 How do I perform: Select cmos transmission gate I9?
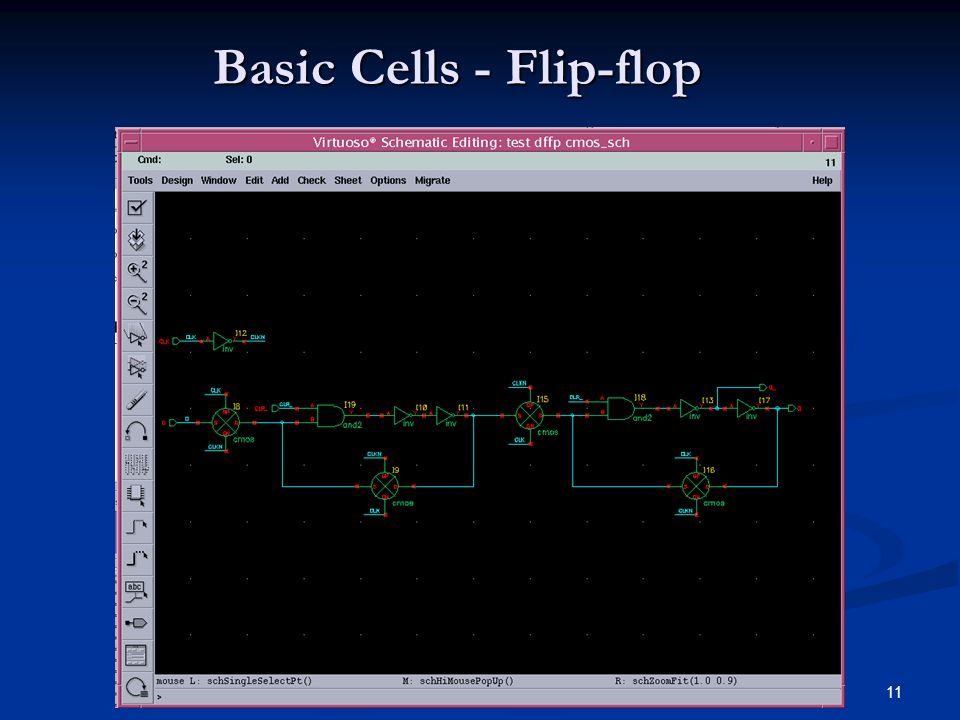(384, 487)
